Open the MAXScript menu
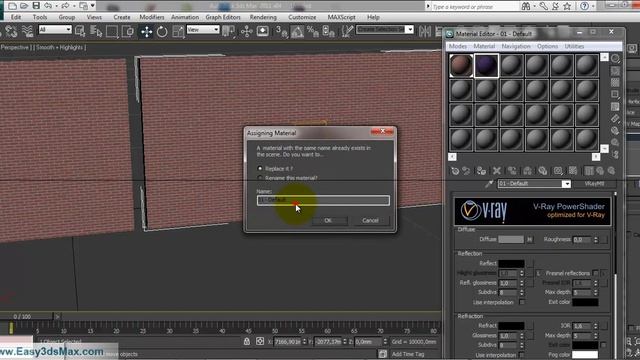The image size is (640, 360). tap(341, 17)
